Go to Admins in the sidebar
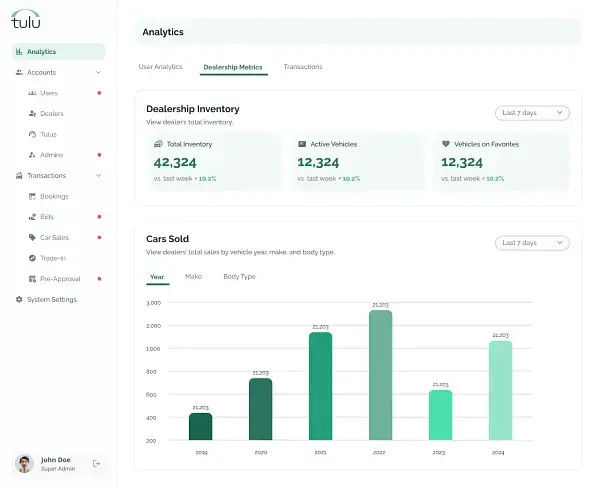This screenshot has height=488, width=600. click(x=52, y=155)
